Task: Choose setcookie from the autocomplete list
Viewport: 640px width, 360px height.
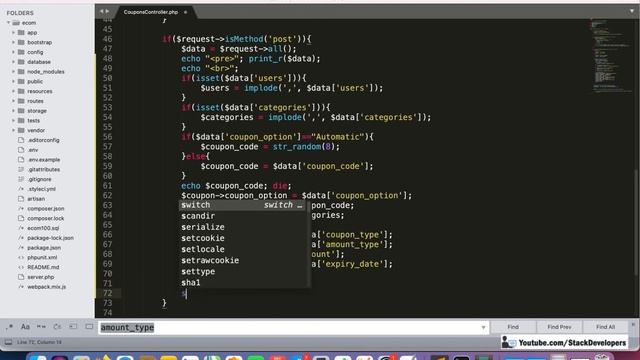Action: tap(243, 238)
